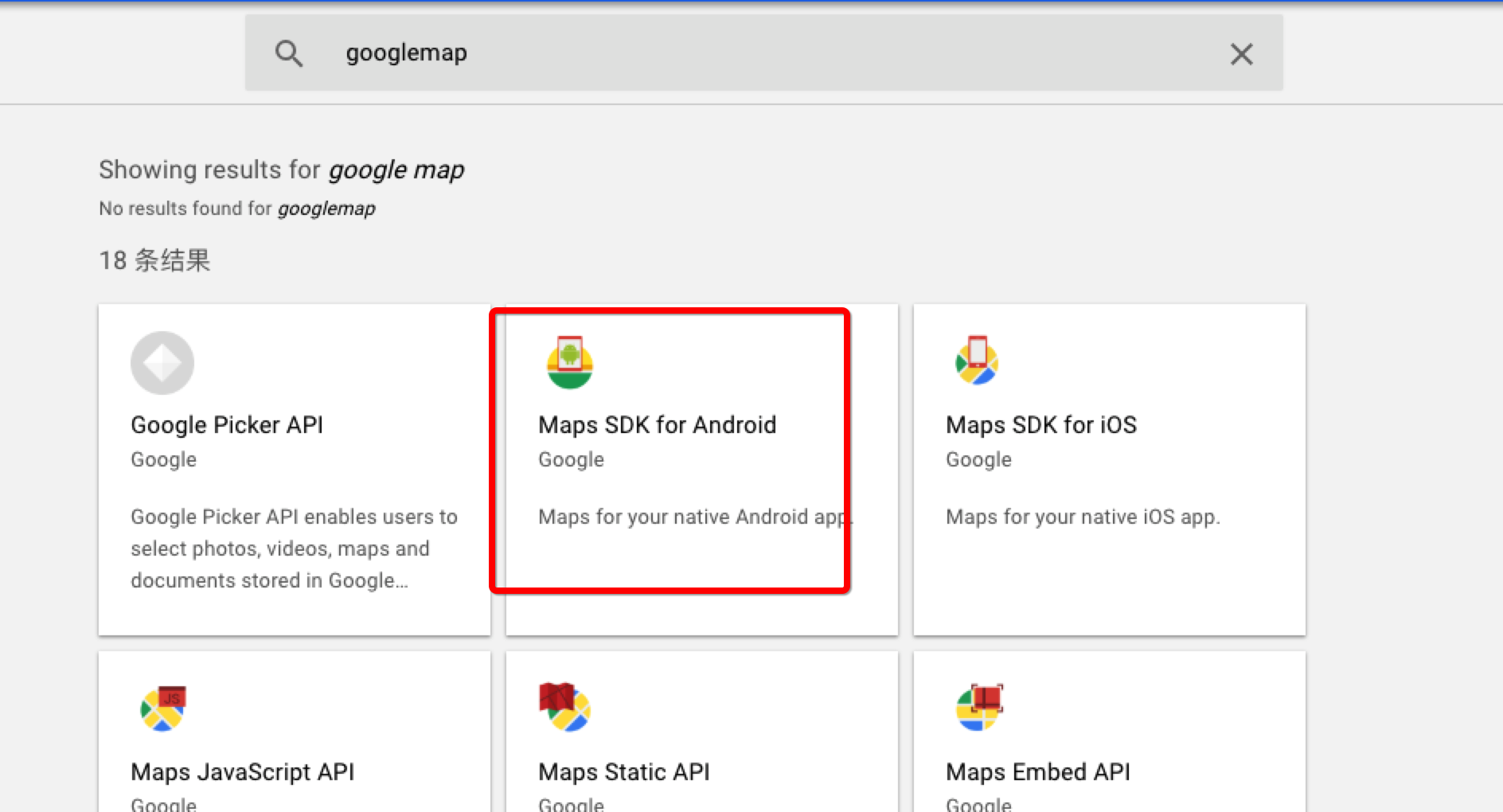The height and width of the screenshot is (812, 1503).
Task: Open the Maps SDK for iOS title
Action: click(1041, 425)
